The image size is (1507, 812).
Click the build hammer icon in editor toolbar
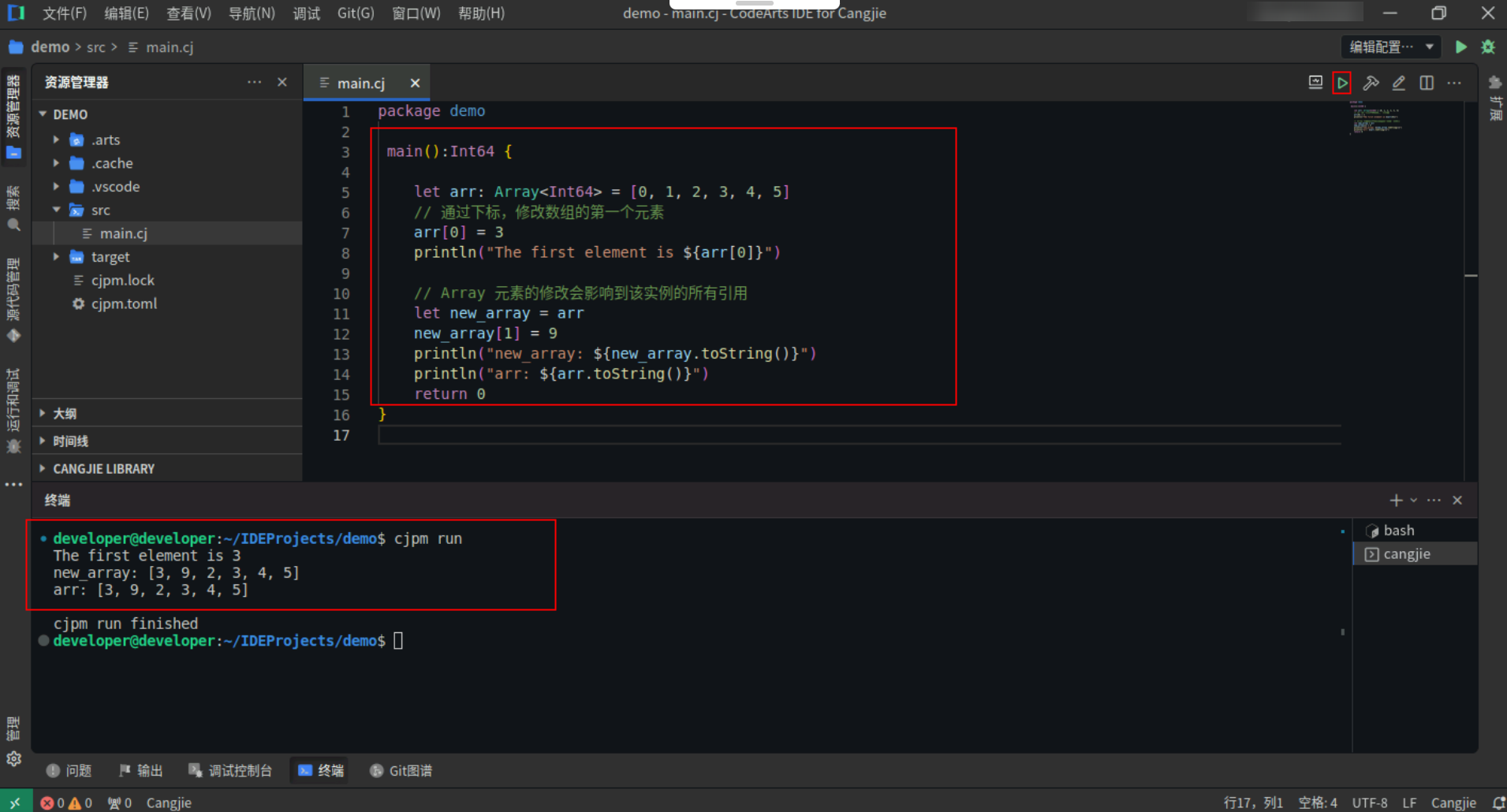coord(1371,83)
